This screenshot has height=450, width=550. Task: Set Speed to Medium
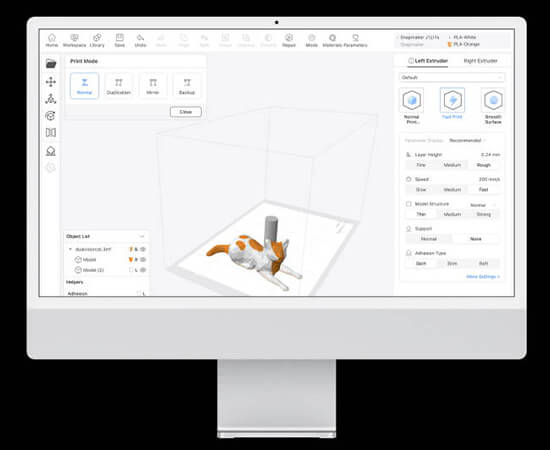[452, 189]
